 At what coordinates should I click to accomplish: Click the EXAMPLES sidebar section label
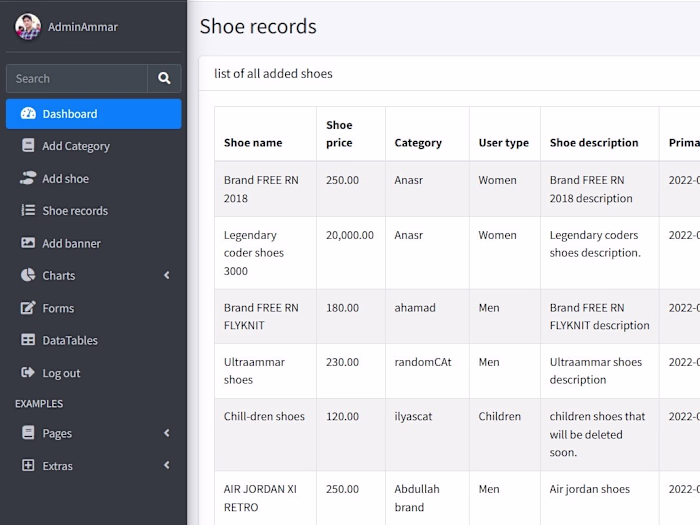(39, 404)
